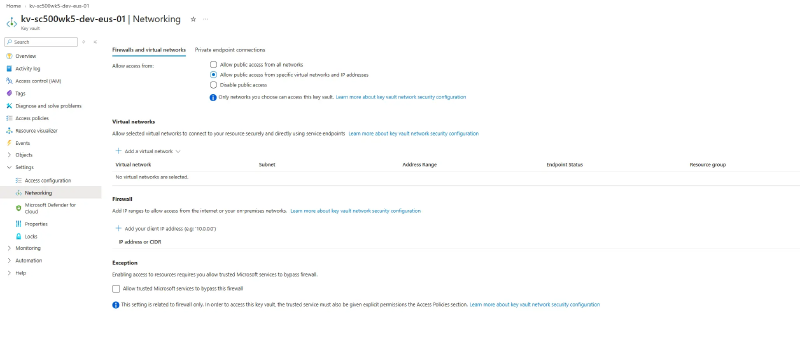
Task: Click the Diagnose and solve problems icon
Action: (9, 106)
